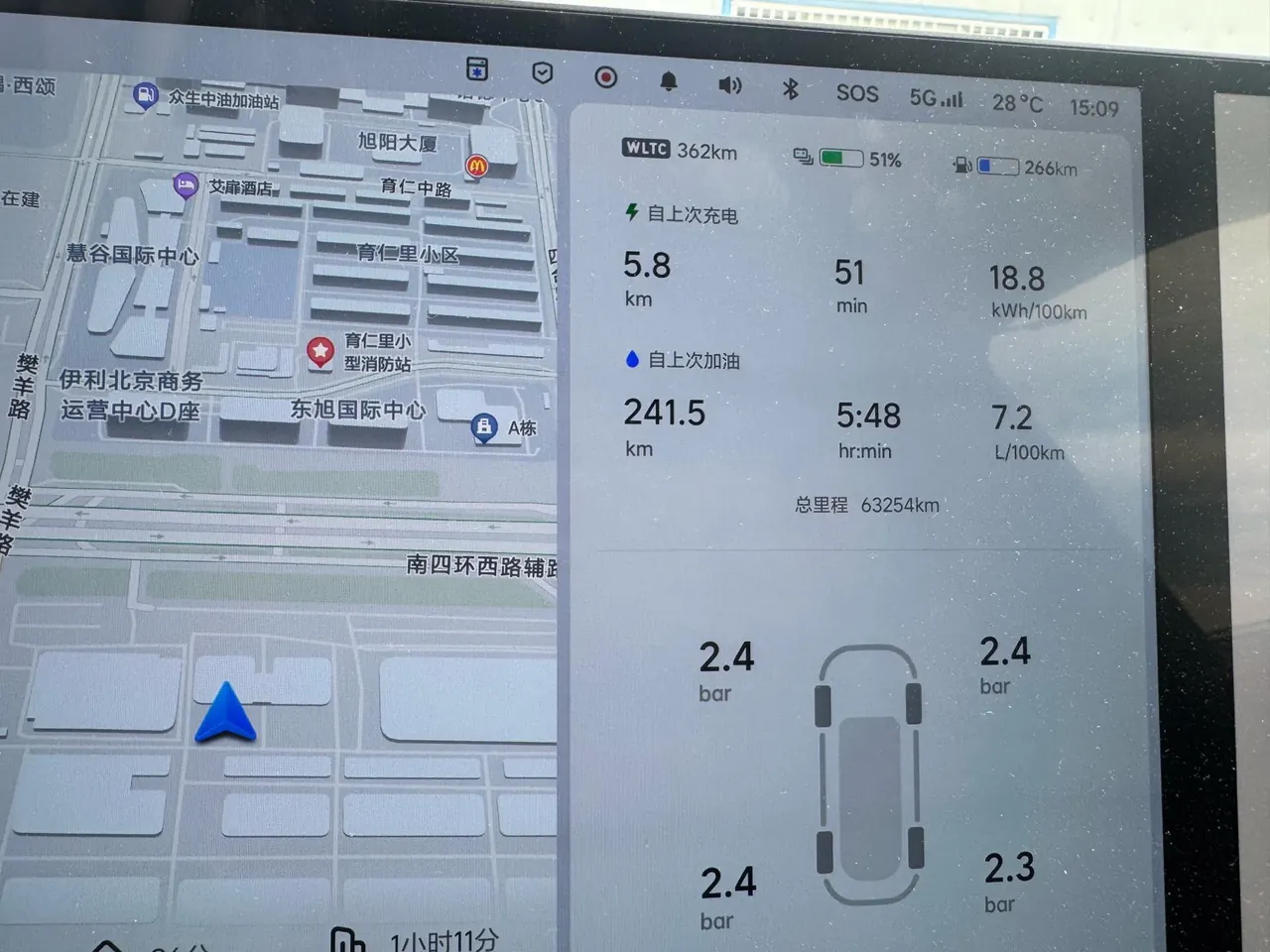Tap the lightning icon by 自上次充电
The width and height of the screenshot is (1270, 952).
click(x=632, y=211)
